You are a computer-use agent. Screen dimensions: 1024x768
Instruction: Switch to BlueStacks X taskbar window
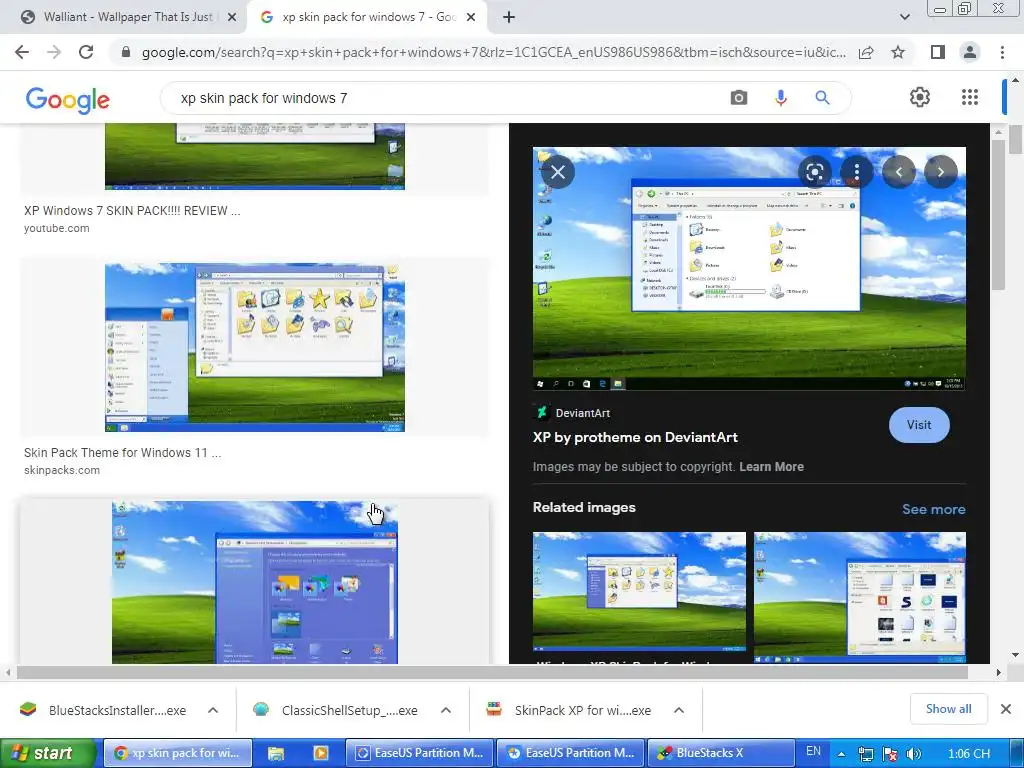[720, 753]
